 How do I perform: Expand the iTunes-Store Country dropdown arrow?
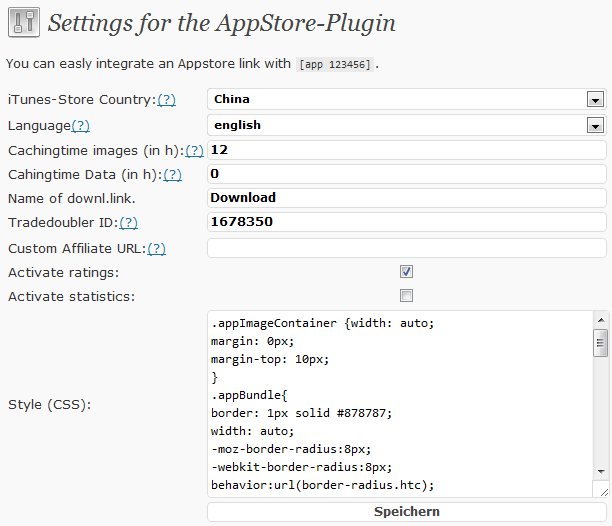(x=595, y=99)
